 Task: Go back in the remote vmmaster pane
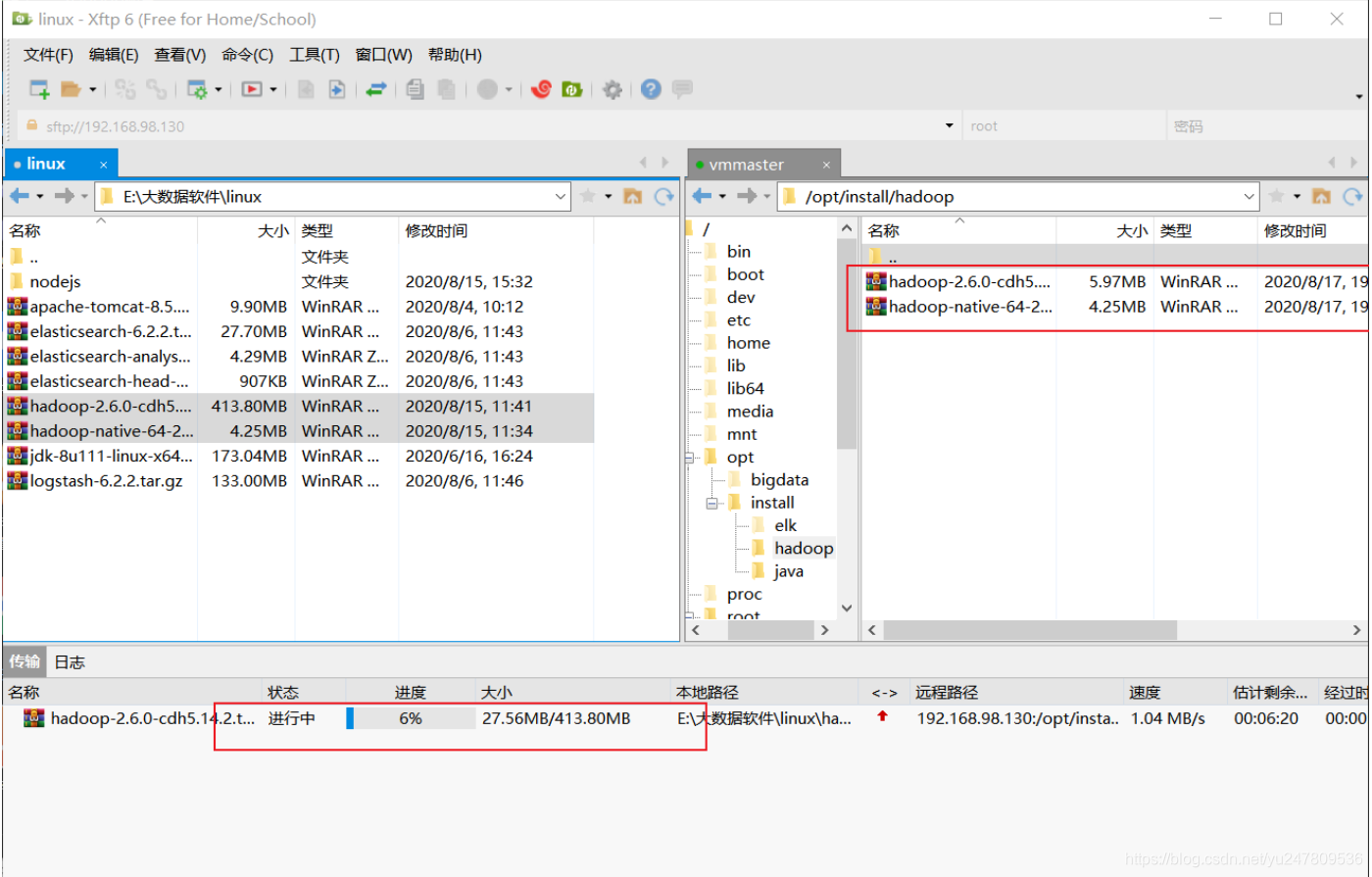(x=703, y=196)
